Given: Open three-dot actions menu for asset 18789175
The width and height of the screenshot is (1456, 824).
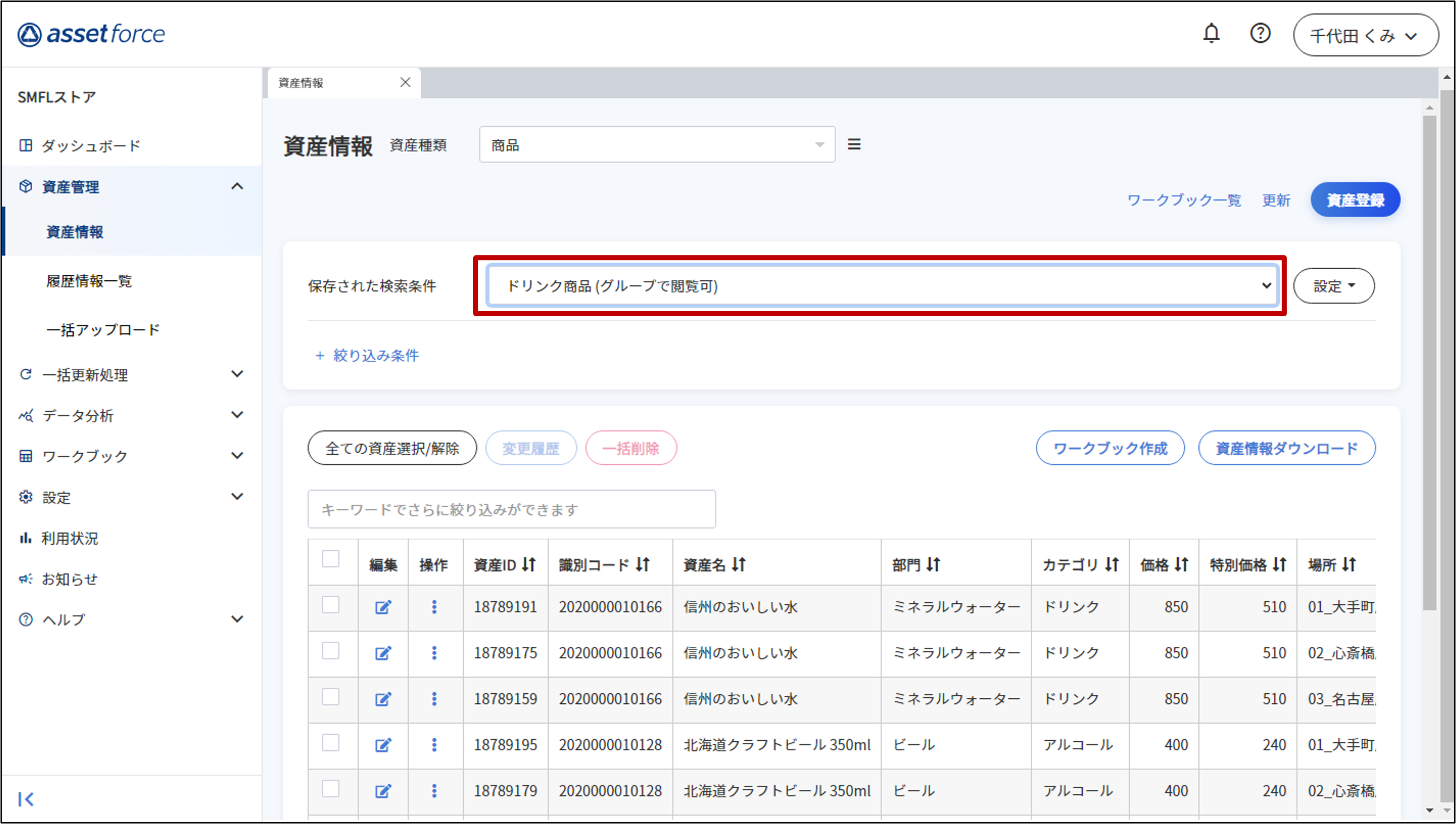Looking at the screenshot, I should click(x=434, y=653).
